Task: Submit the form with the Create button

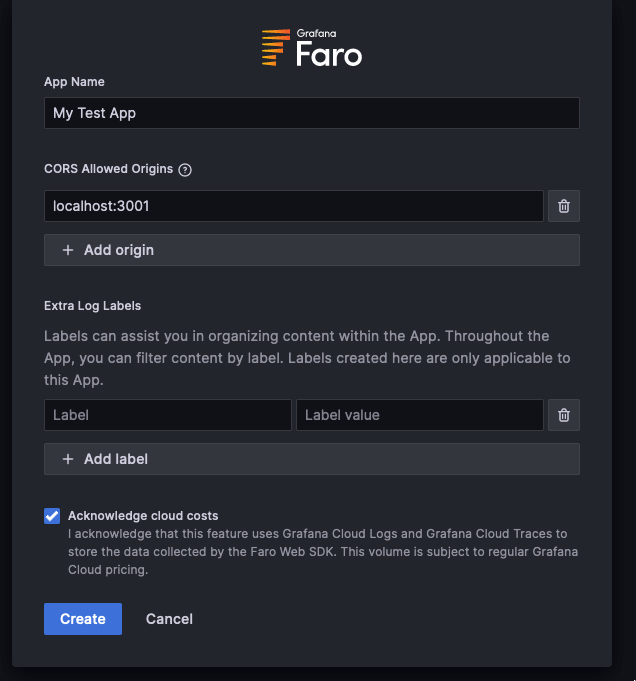Action: tap(83, 619)
